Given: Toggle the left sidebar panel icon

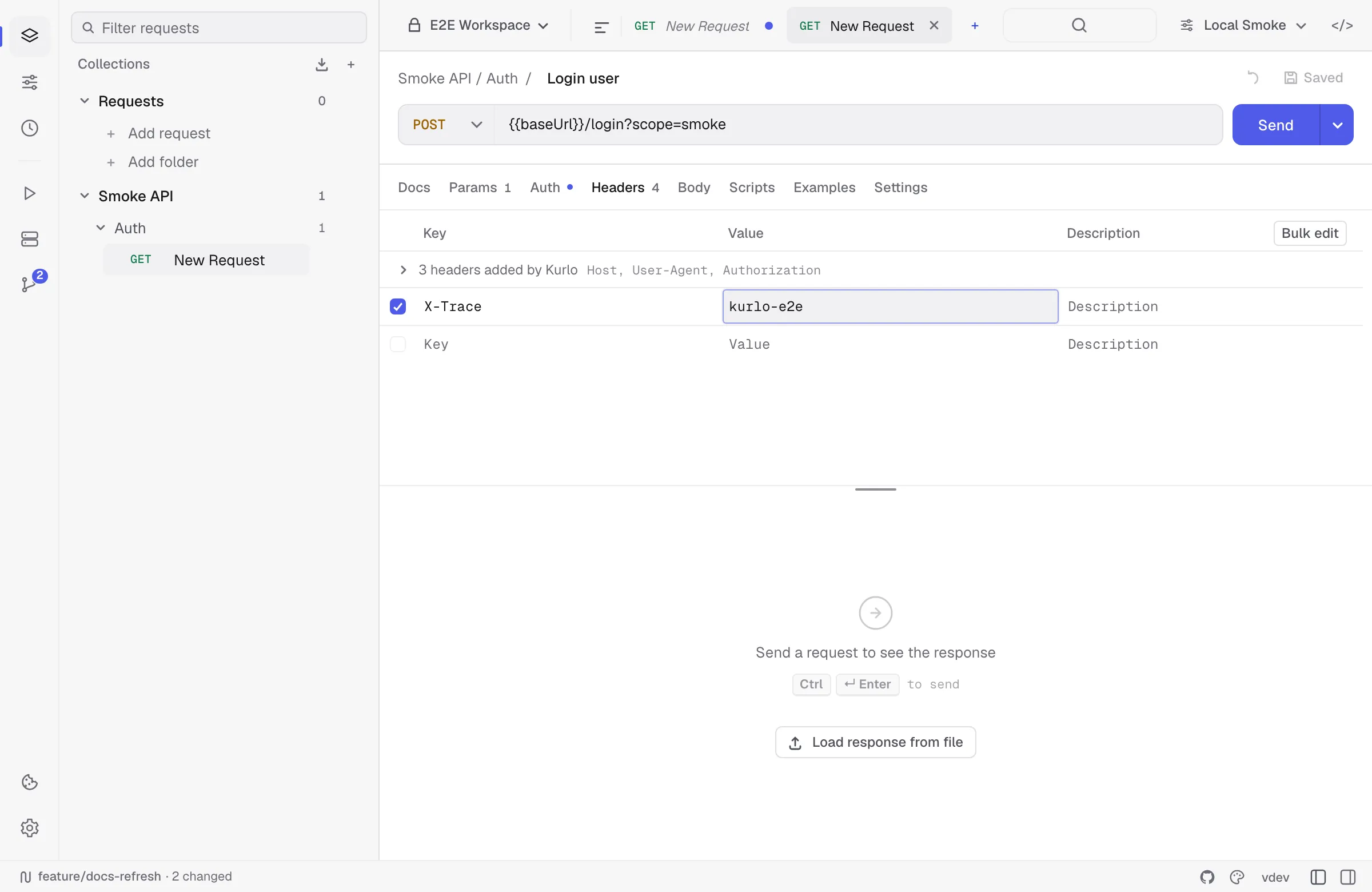Looking at the screenshot, I should (1318, 877).
